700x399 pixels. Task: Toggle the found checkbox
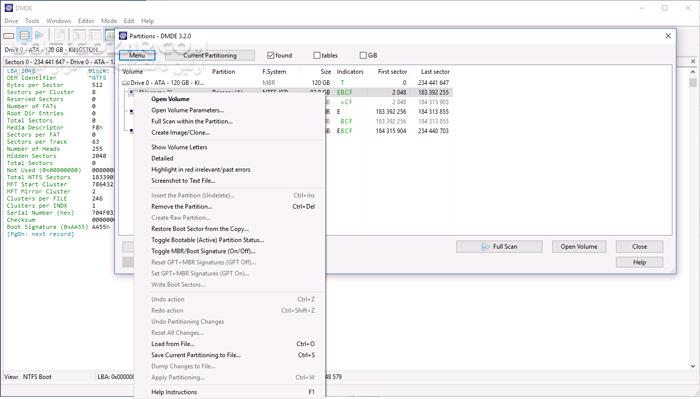270,55
